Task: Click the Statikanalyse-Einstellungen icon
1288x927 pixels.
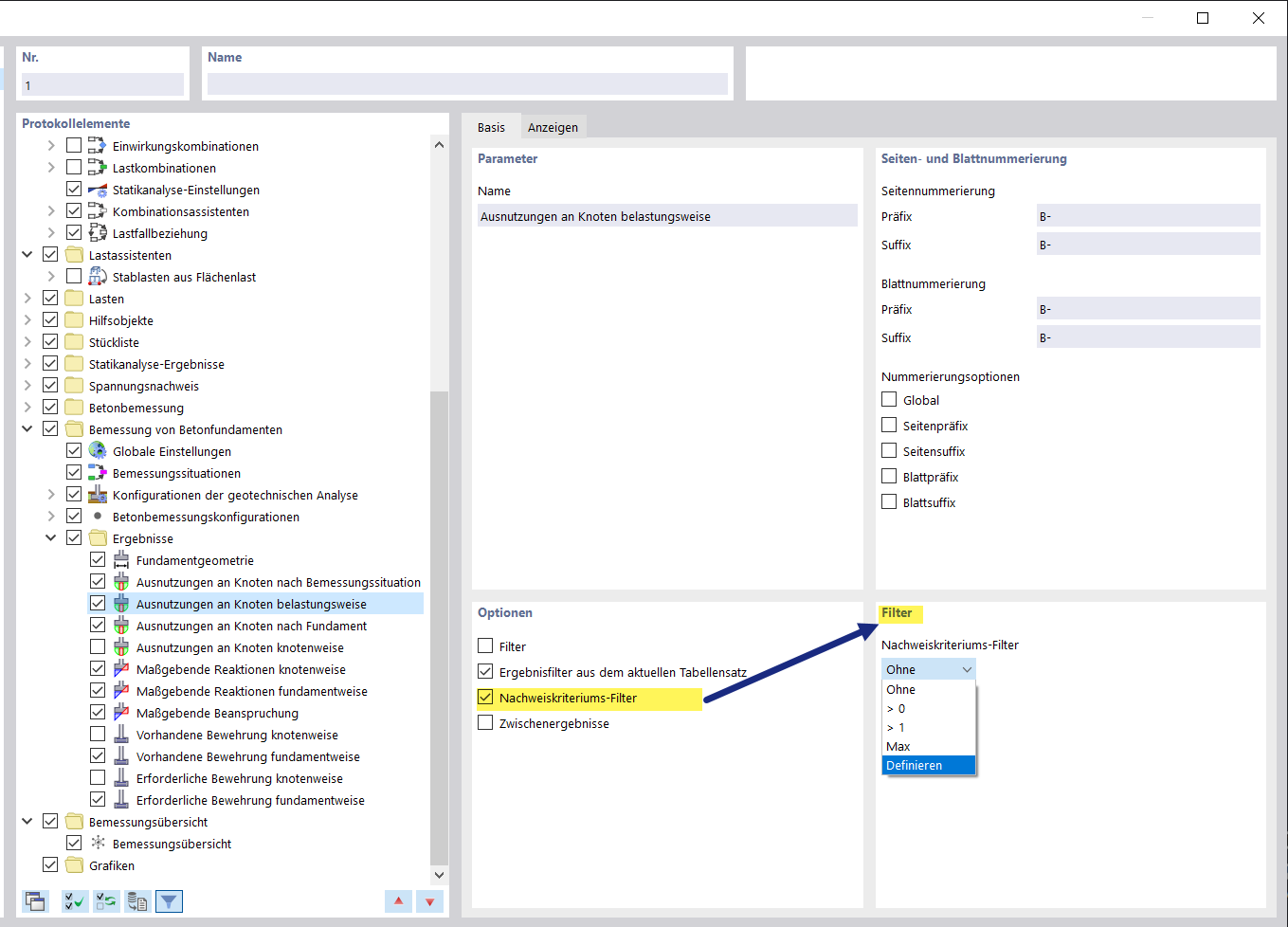Action: [x=97, y=190]
